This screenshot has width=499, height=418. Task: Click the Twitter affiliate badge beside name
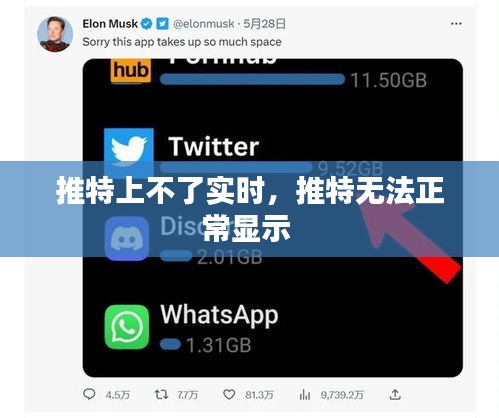pos(163,24)
